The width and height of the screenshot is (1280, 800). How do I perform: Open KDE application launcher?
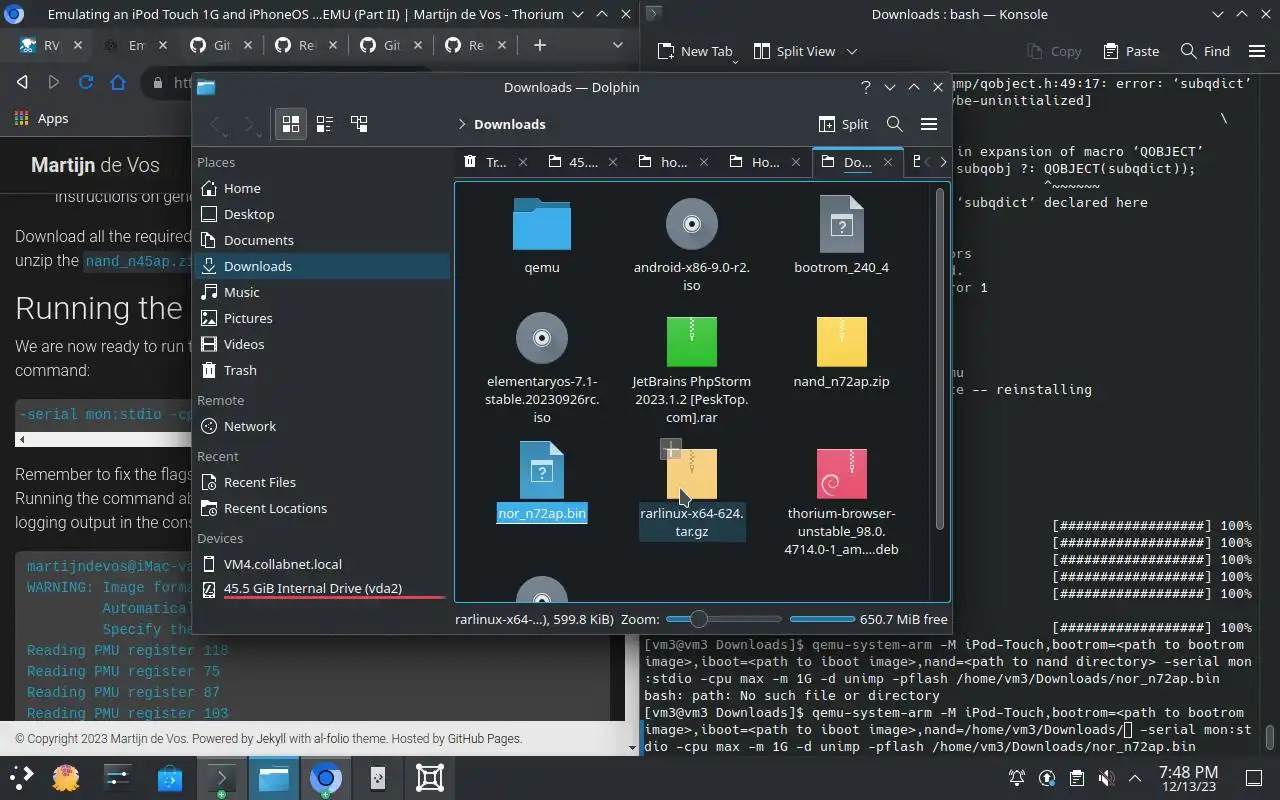[22, 777]
